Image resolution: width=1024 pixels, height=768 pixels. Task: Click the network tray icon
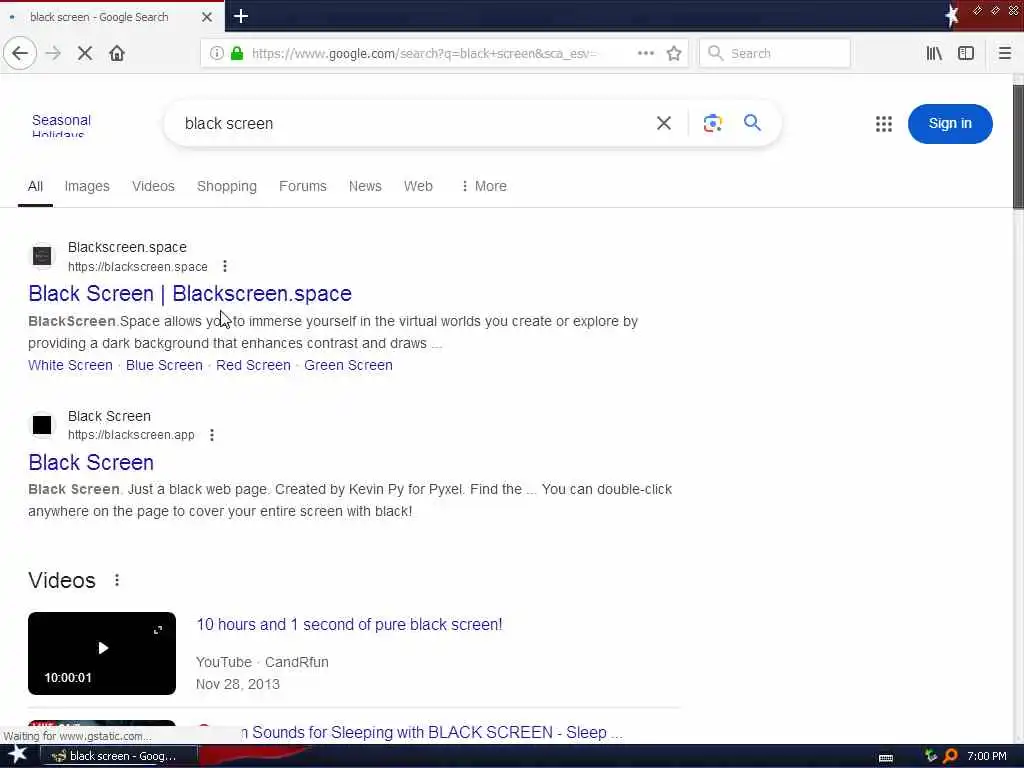coord(931,756)
